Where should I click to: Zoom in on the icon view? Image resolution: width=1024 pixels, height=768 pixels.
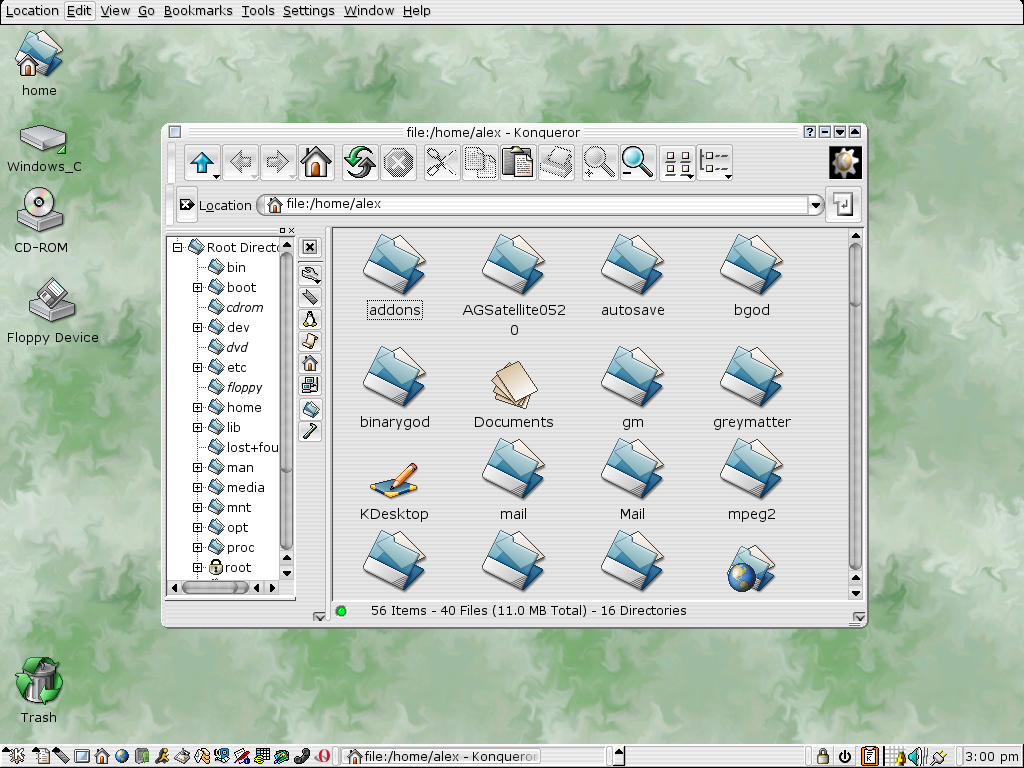coord(599,163)
